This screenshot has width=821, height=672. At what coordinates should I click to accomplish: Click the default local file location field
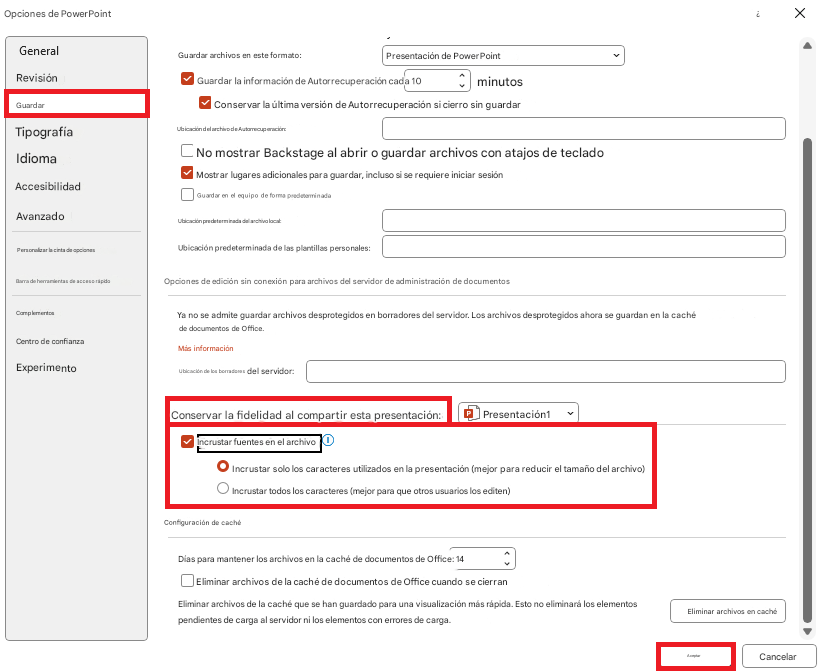coord(584,221)
